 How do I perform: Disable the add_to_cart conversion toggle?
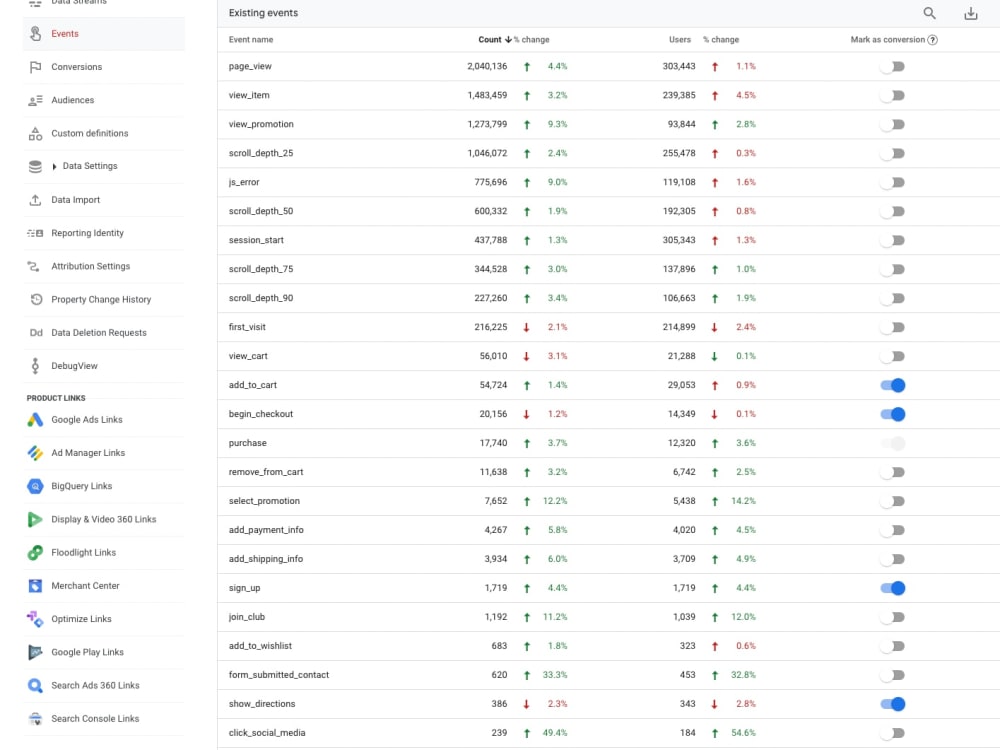click(x=893, y=385)
